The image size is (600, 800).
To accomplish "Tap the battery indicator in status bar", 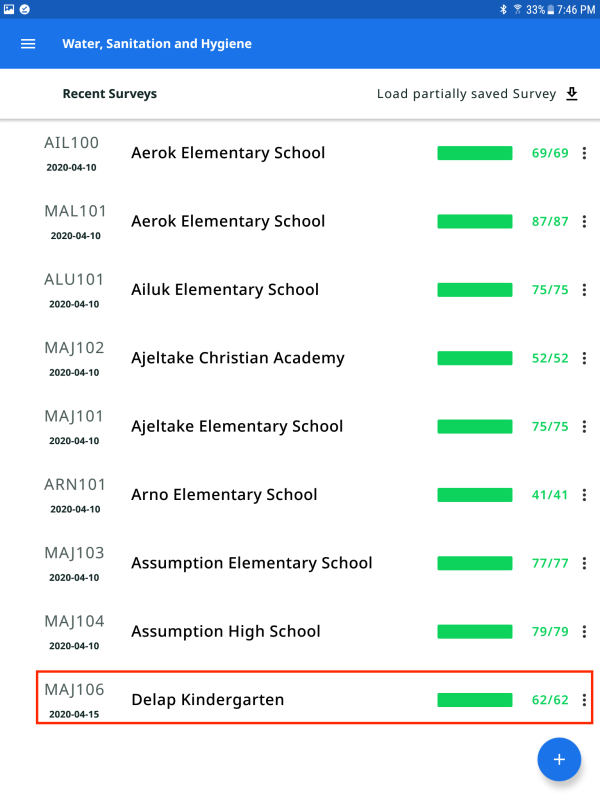I will 553,9.
